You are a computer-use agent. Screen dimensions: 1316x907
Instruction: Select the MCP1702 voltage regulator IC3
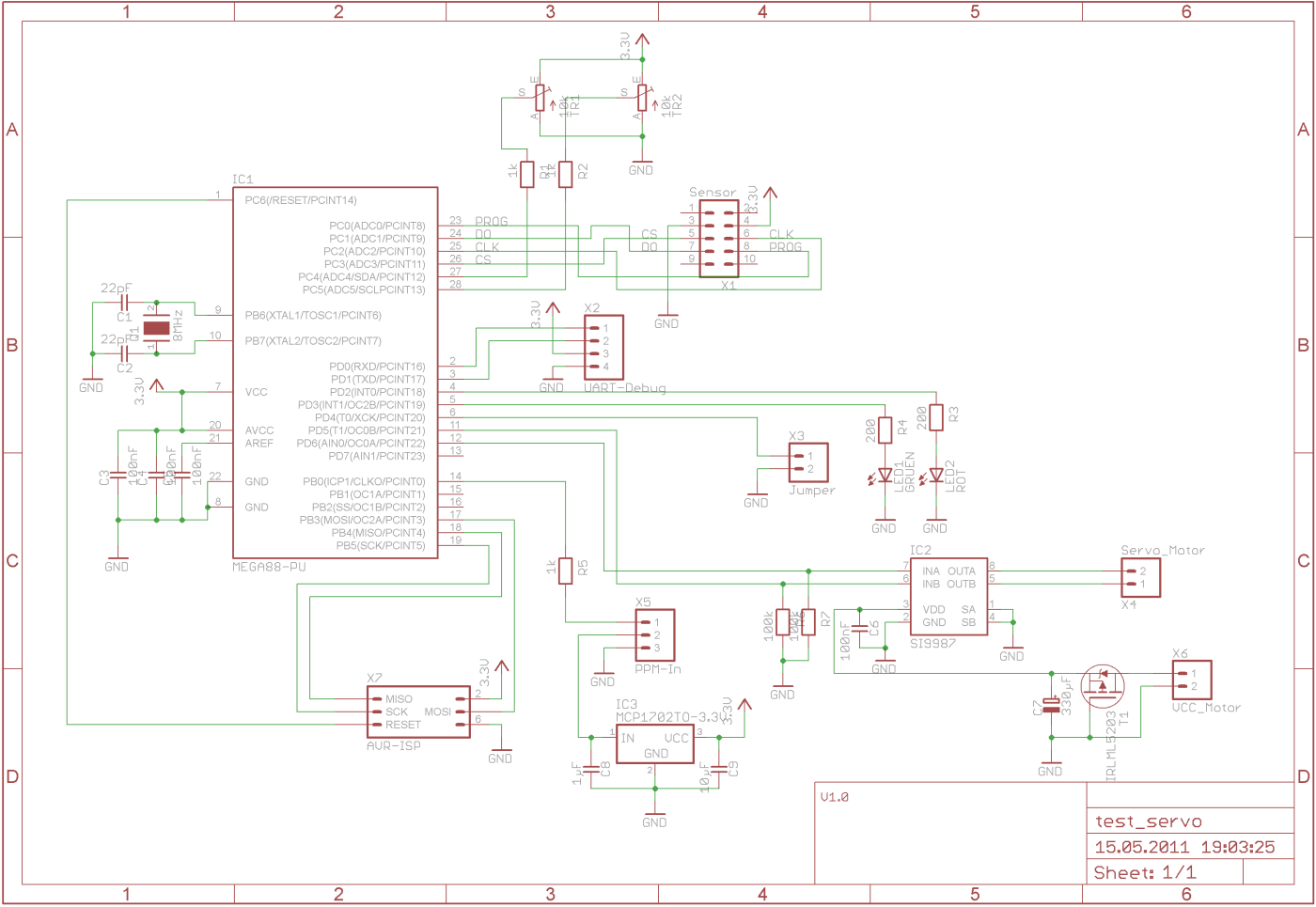click(x=655, y=744)
